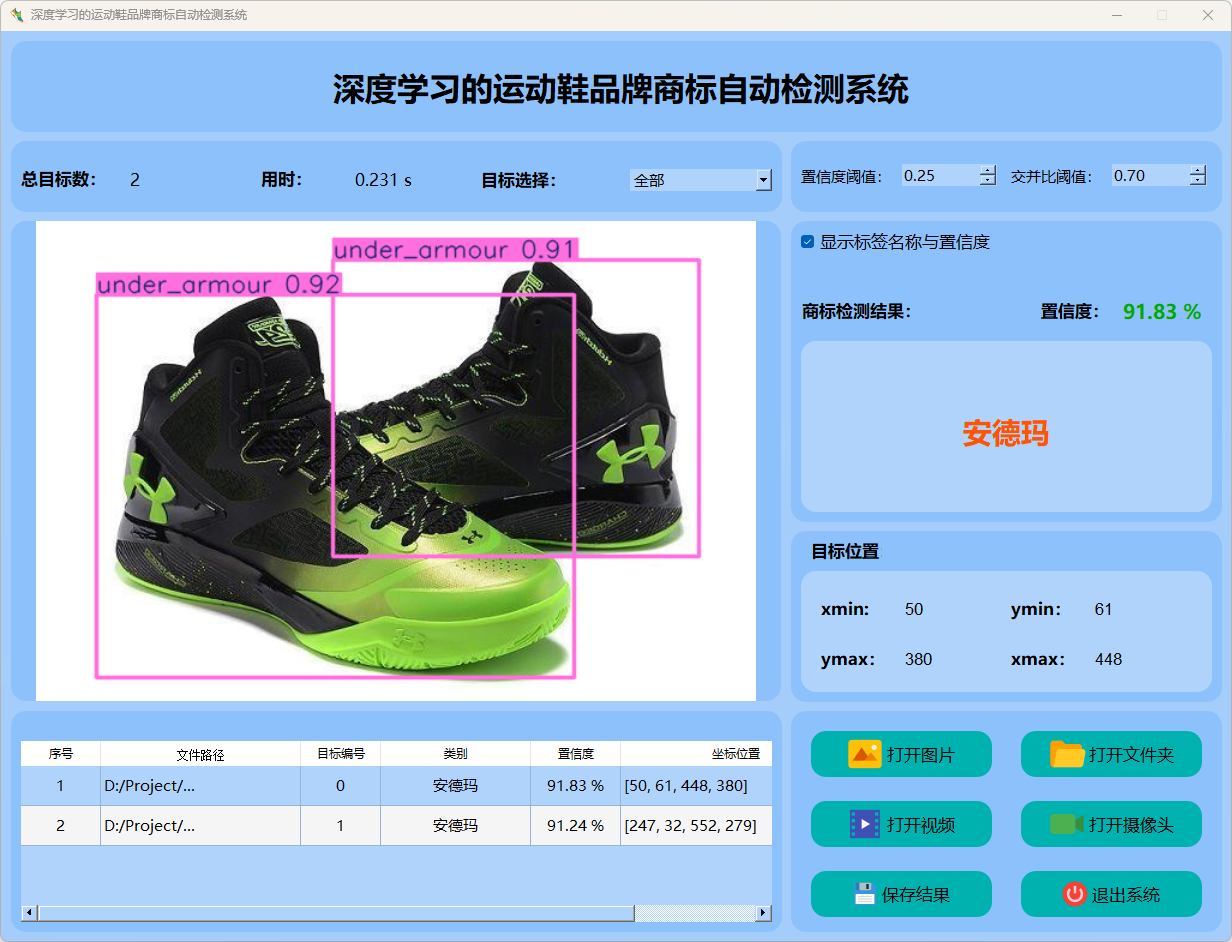Click the 退出系统 button label

point(1126,895)
